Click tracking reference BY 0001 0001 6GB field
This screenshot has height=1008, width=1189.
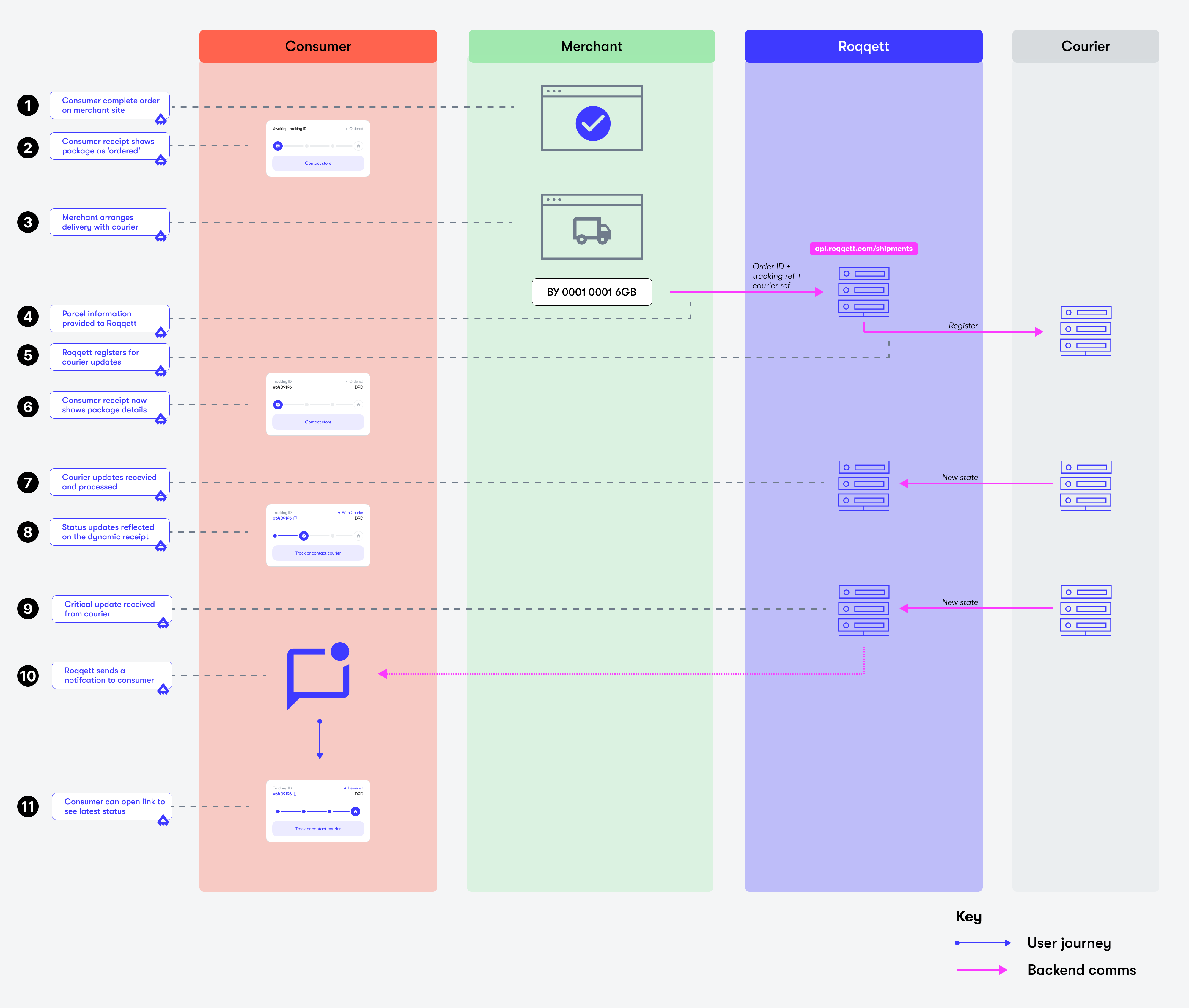point(592,292)
